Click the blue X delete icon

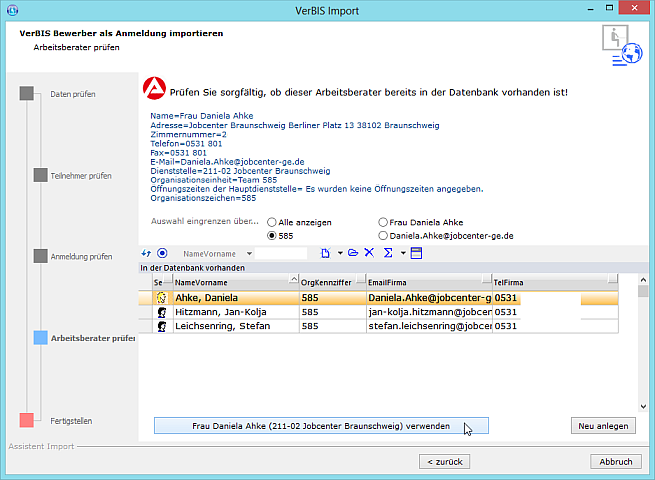(369, 253)
